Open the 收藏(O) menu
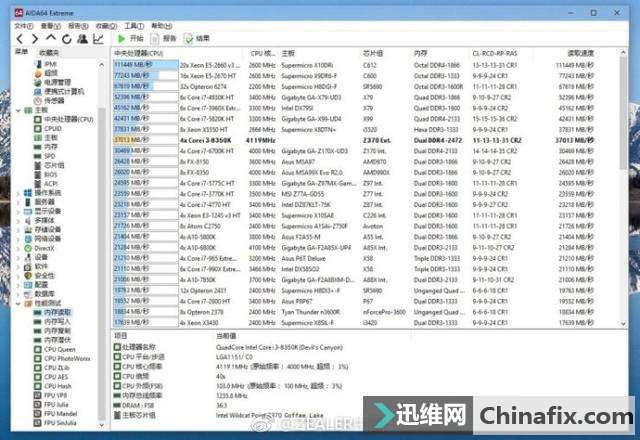The height and width of the screenshot is (440, 640). (106, 26)
